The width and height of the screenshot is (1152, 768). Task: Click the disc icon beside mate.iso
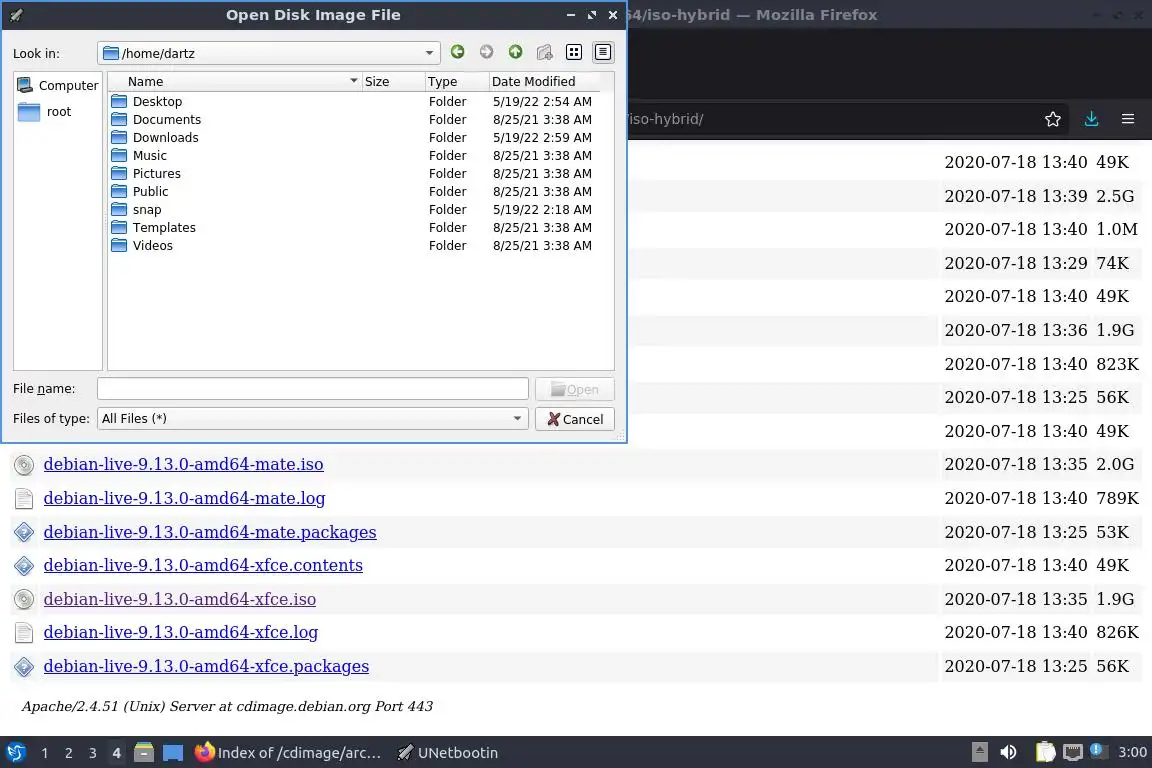point(24,464)
